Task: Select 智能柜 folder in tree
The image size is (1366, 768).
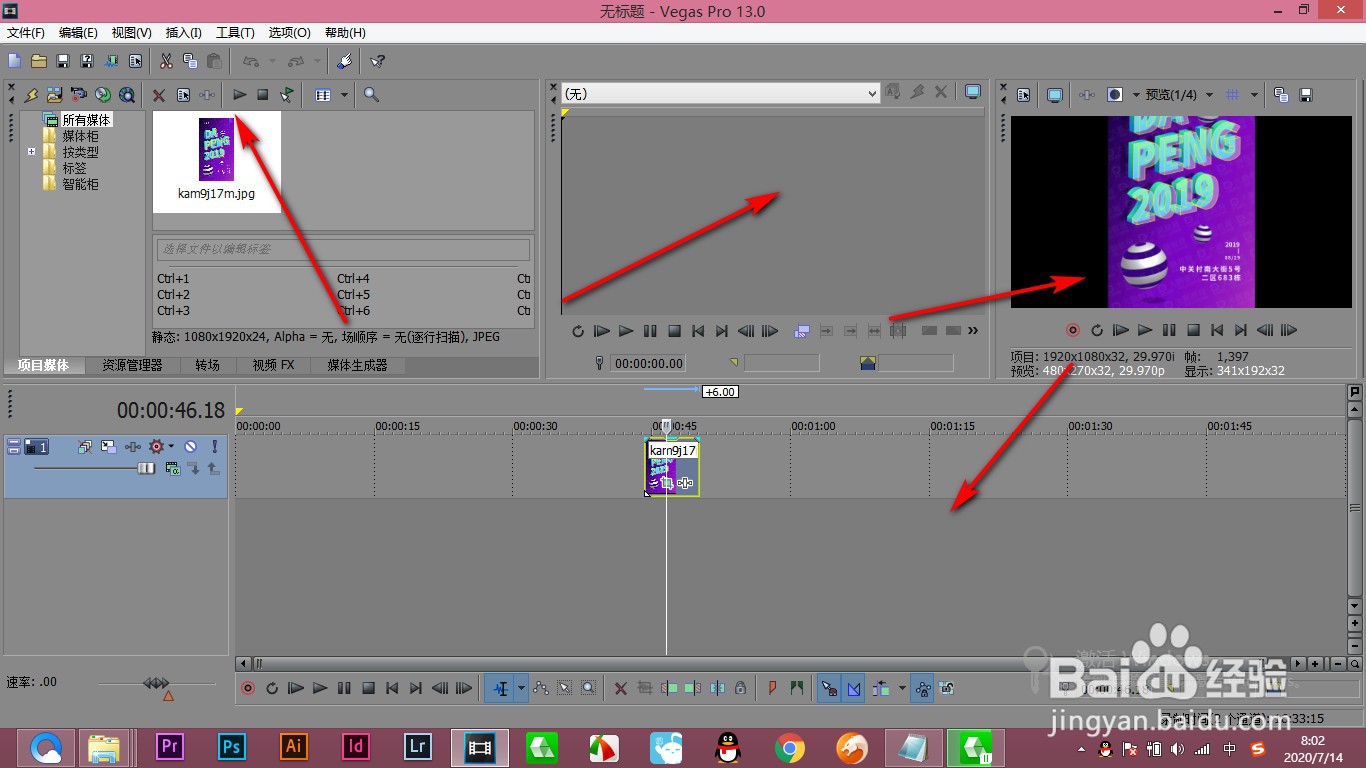Action: click(x=80, y=184)
